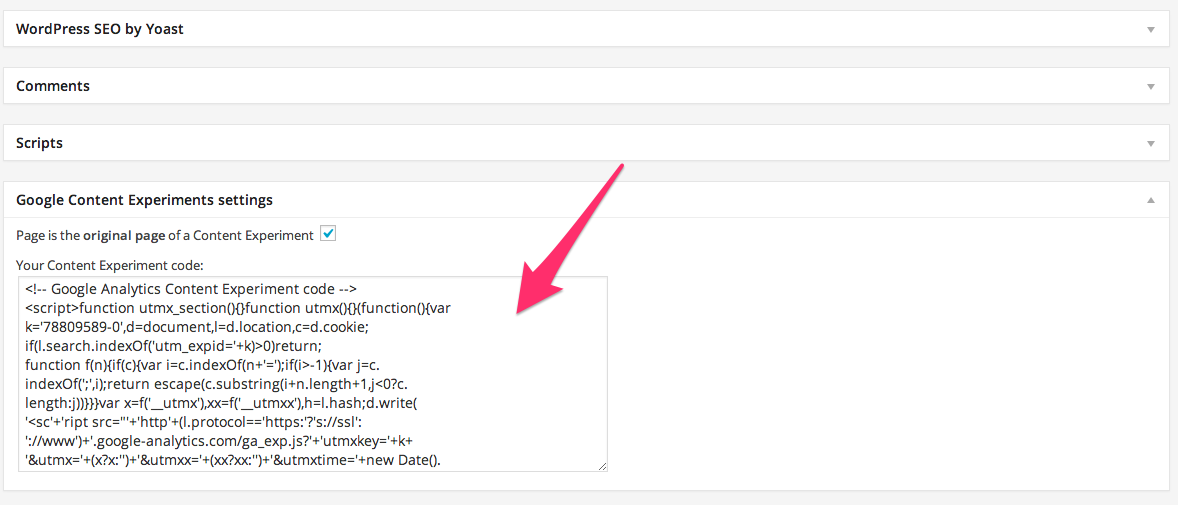Click the 'WordPress SEO by Yoast' heading
This screenshot has width=1178, height=505.
tap(100, 29)
